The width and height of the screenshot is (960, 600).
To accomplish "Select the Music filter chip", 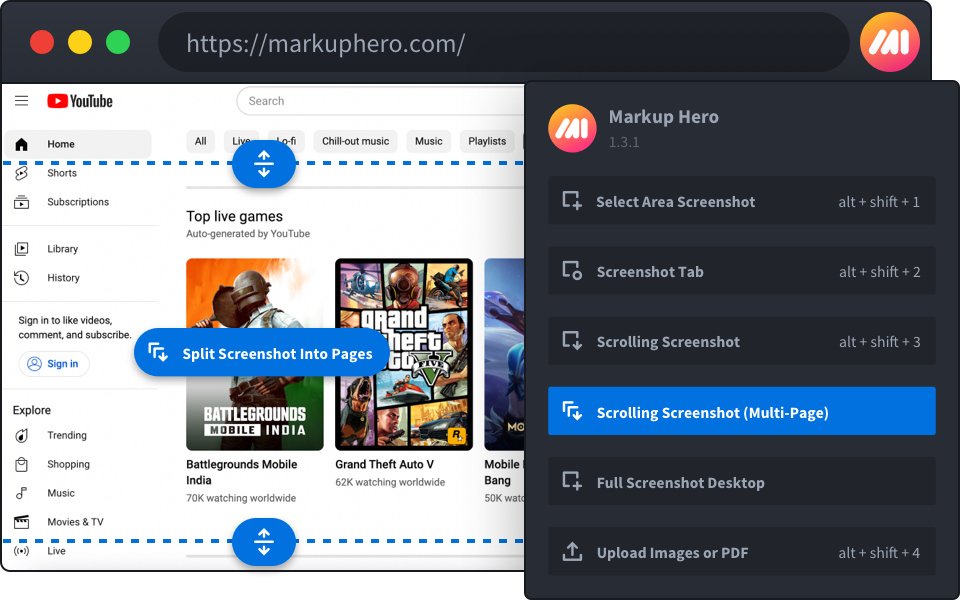I will 429,141.
